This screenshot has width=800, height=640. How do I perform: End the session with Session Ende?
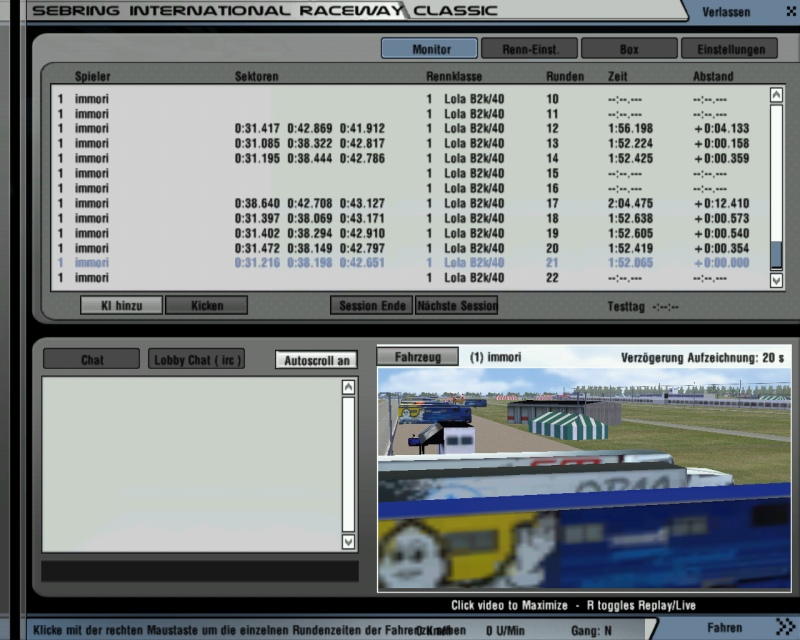pyautogui.click(x=372, y=305)
